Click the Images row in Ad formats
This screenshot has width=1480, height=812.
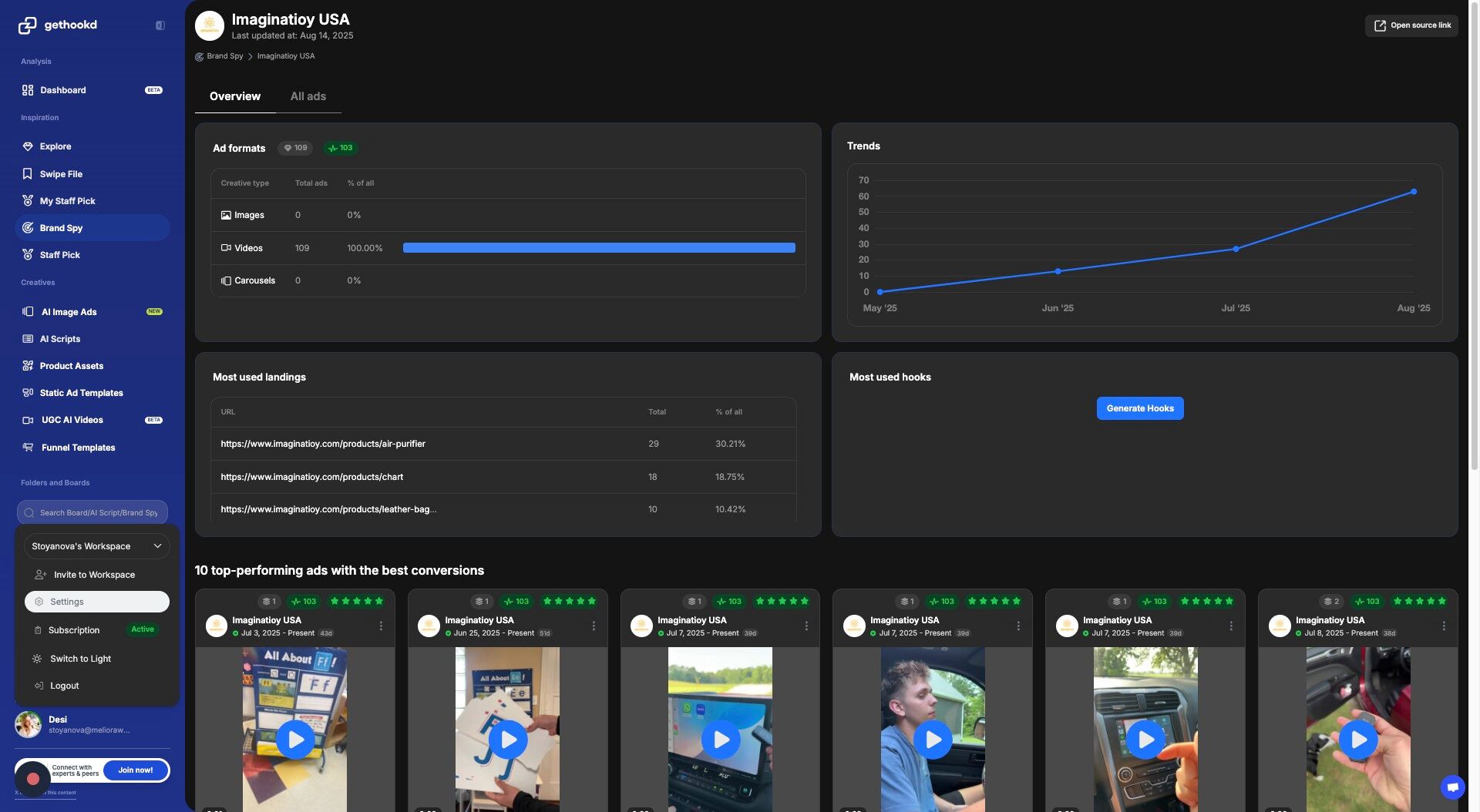pyautogui.click(x=508, y=216)
